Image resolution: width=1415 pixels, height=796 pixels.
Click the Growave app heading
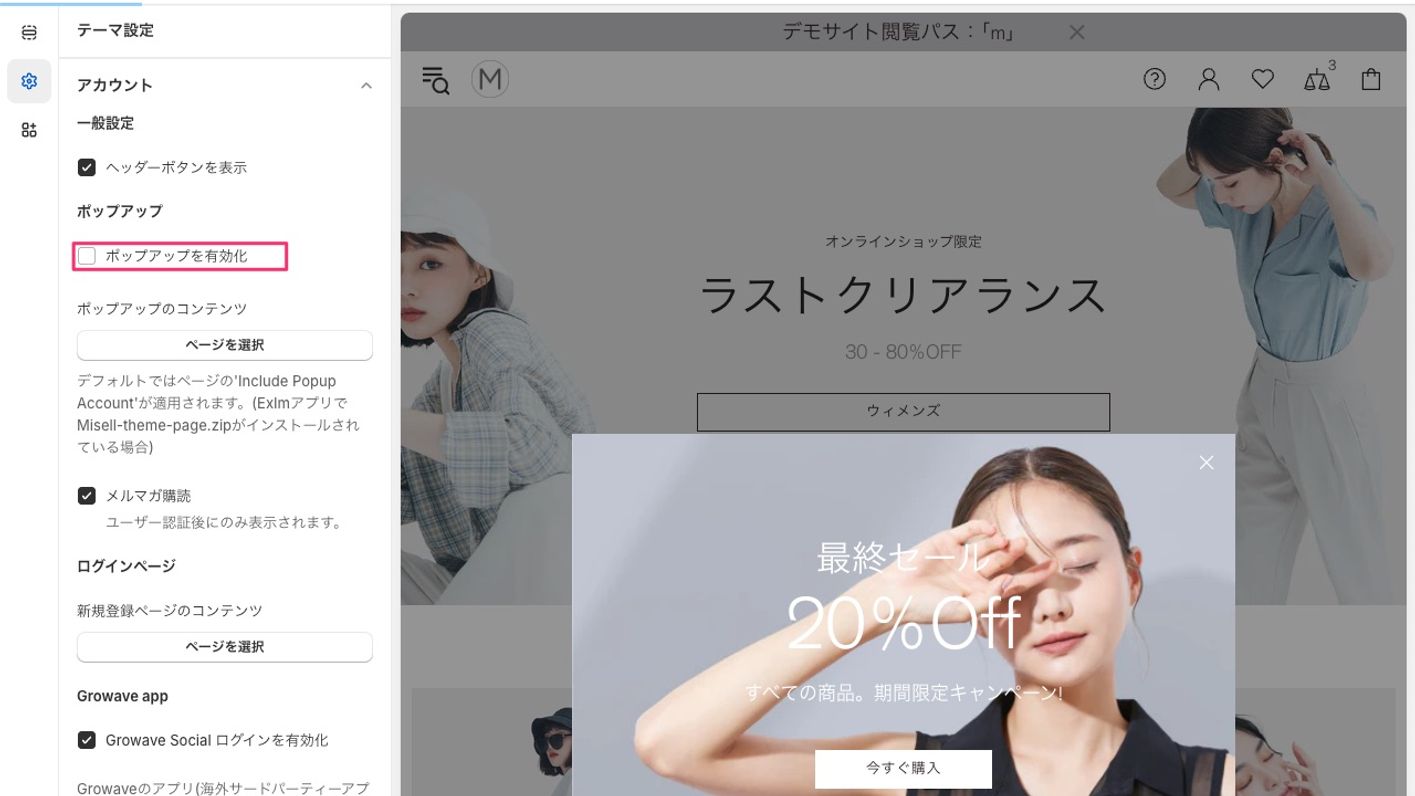point(122,696)
